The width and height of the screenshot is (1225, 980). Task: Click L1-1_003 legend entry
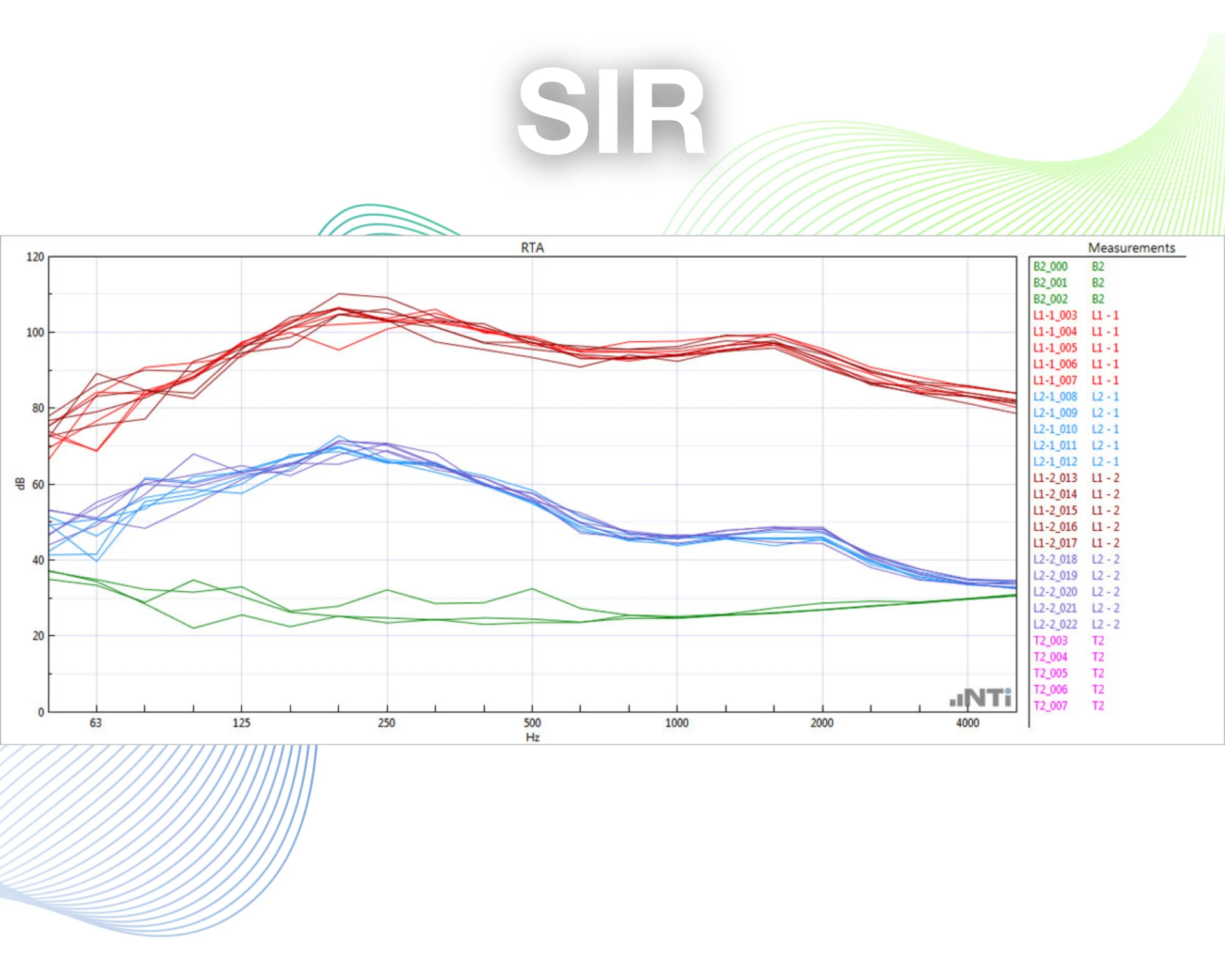(1055, 315)
